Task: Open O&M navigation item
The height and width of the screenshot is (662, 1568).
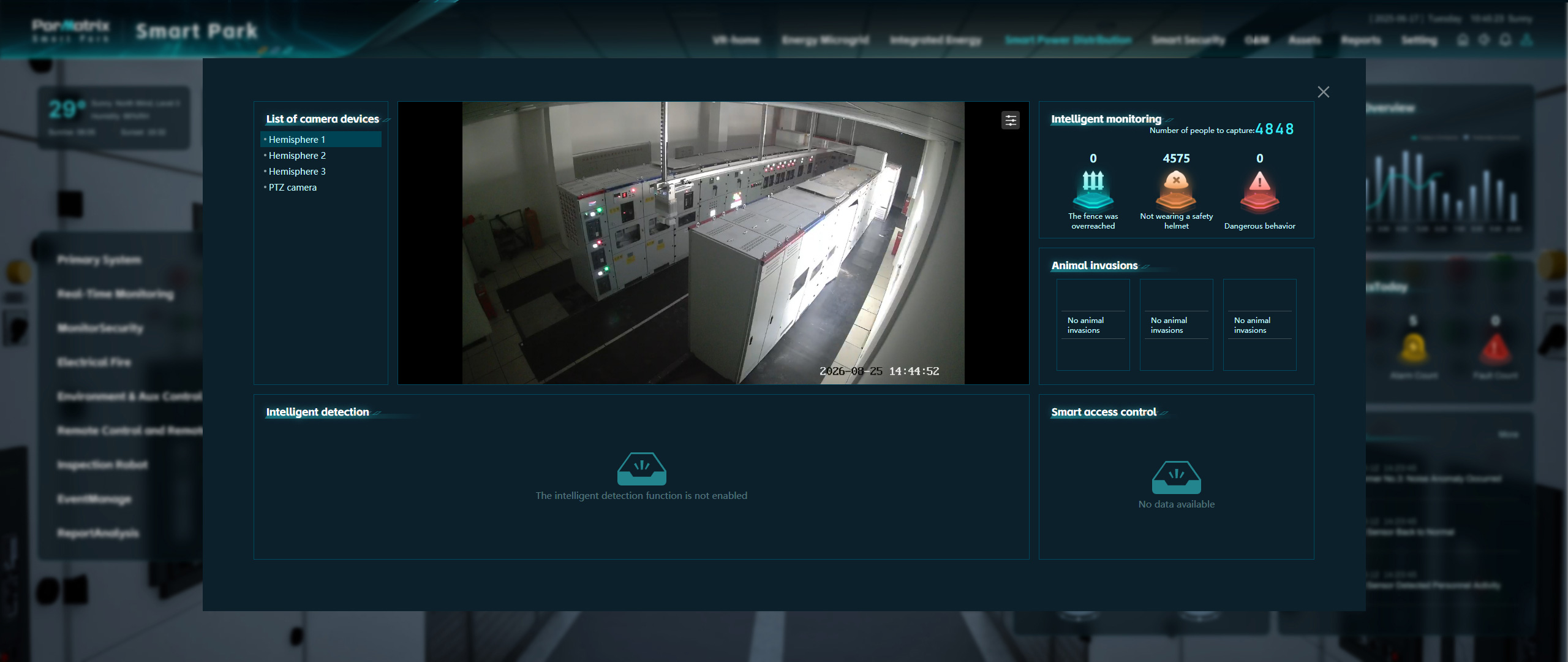Action: click(x=1256, y=40)
